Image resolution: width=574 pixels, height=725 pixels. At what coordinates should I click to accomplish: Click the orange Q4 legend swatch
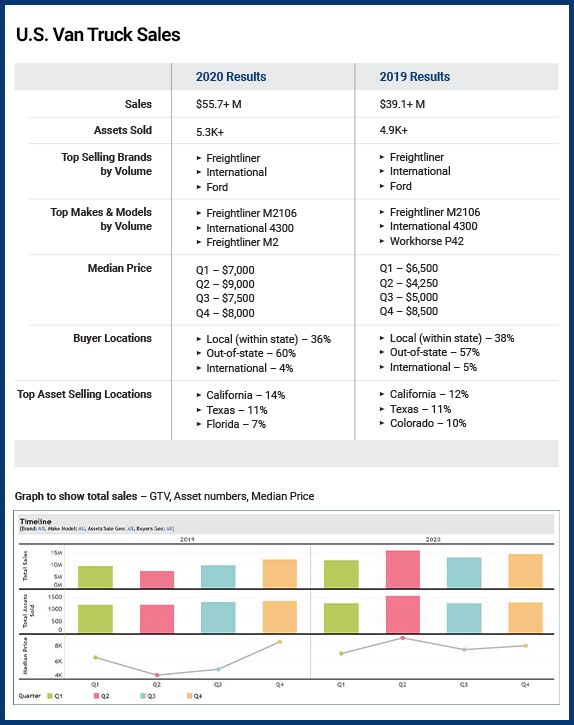(x=189, y=696)
